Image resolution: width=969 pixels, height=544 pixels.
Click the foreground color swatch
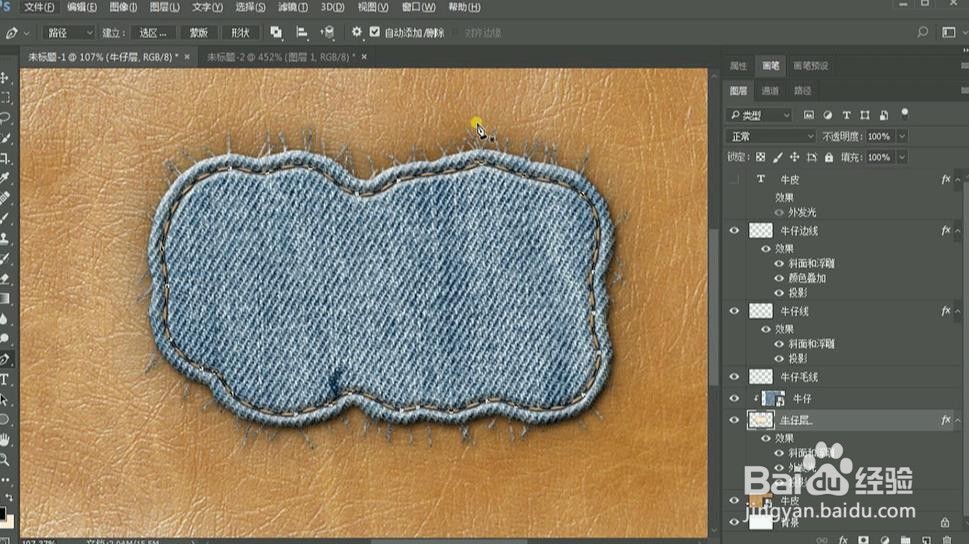(2, 513)
